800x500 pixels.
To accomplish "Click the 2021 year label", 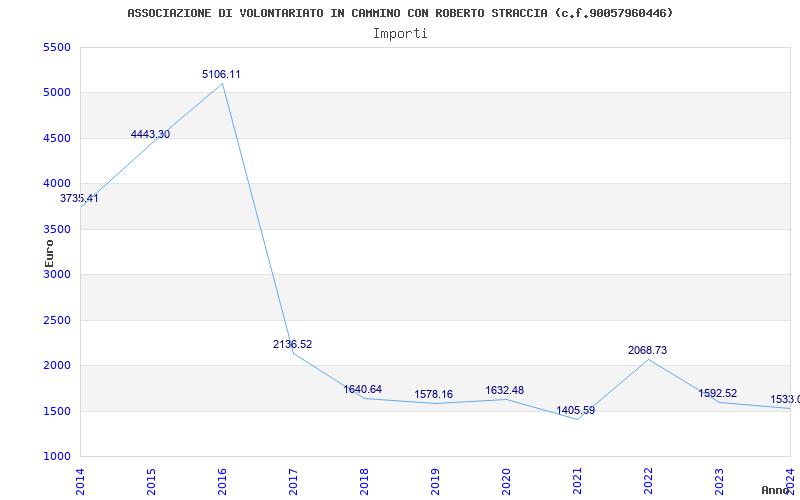I will (x=577, y=482).
